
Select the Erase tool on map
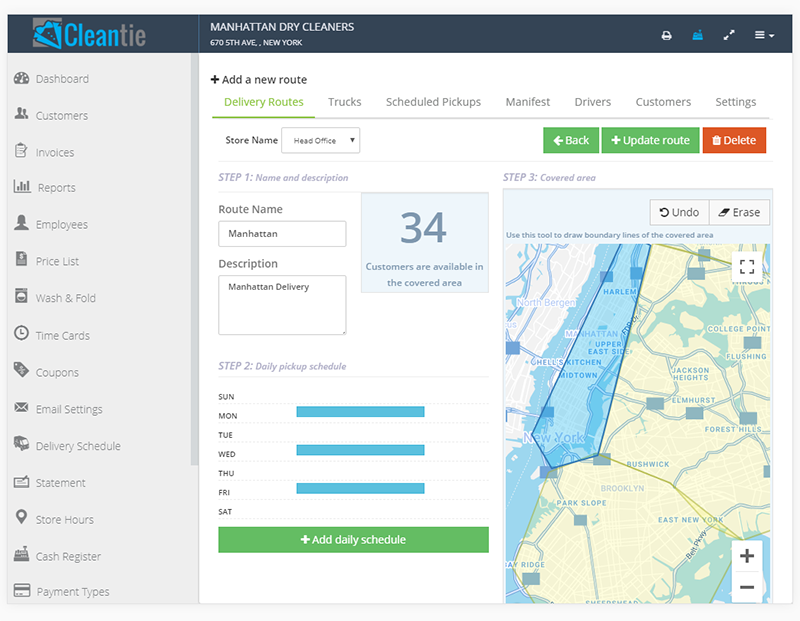(739, 212)
